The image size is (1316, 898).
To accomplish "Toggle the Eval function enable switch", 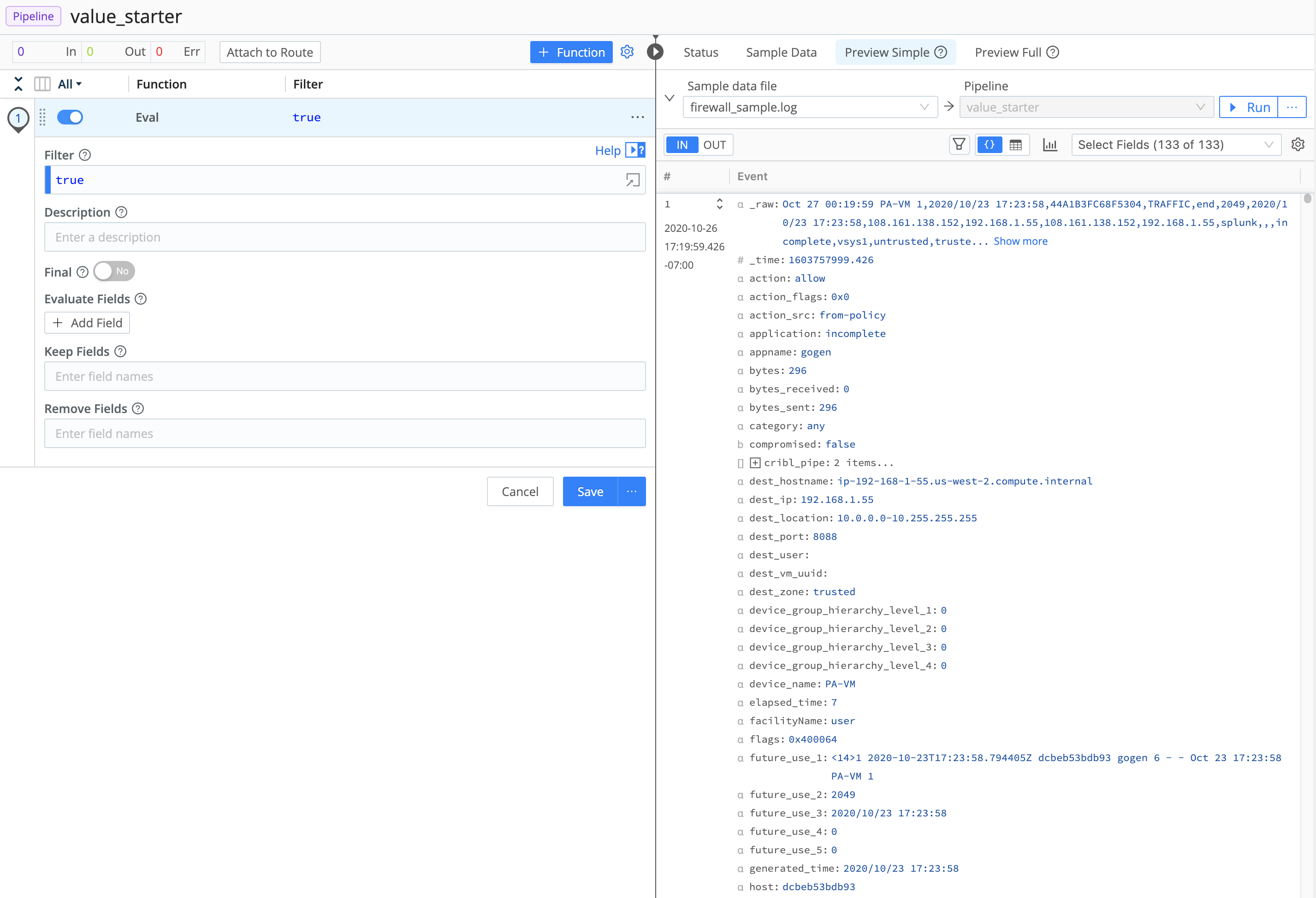I will [x=70, y=117].
